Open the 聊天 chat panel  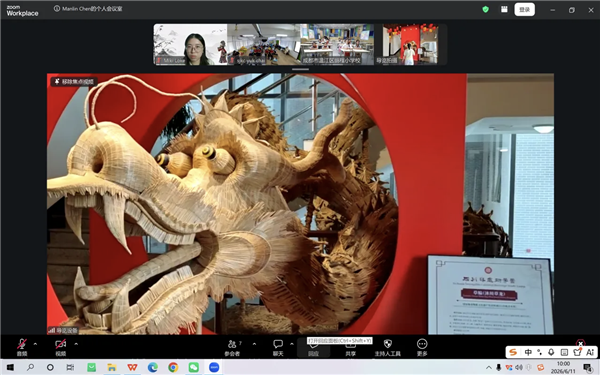point(278,347)
